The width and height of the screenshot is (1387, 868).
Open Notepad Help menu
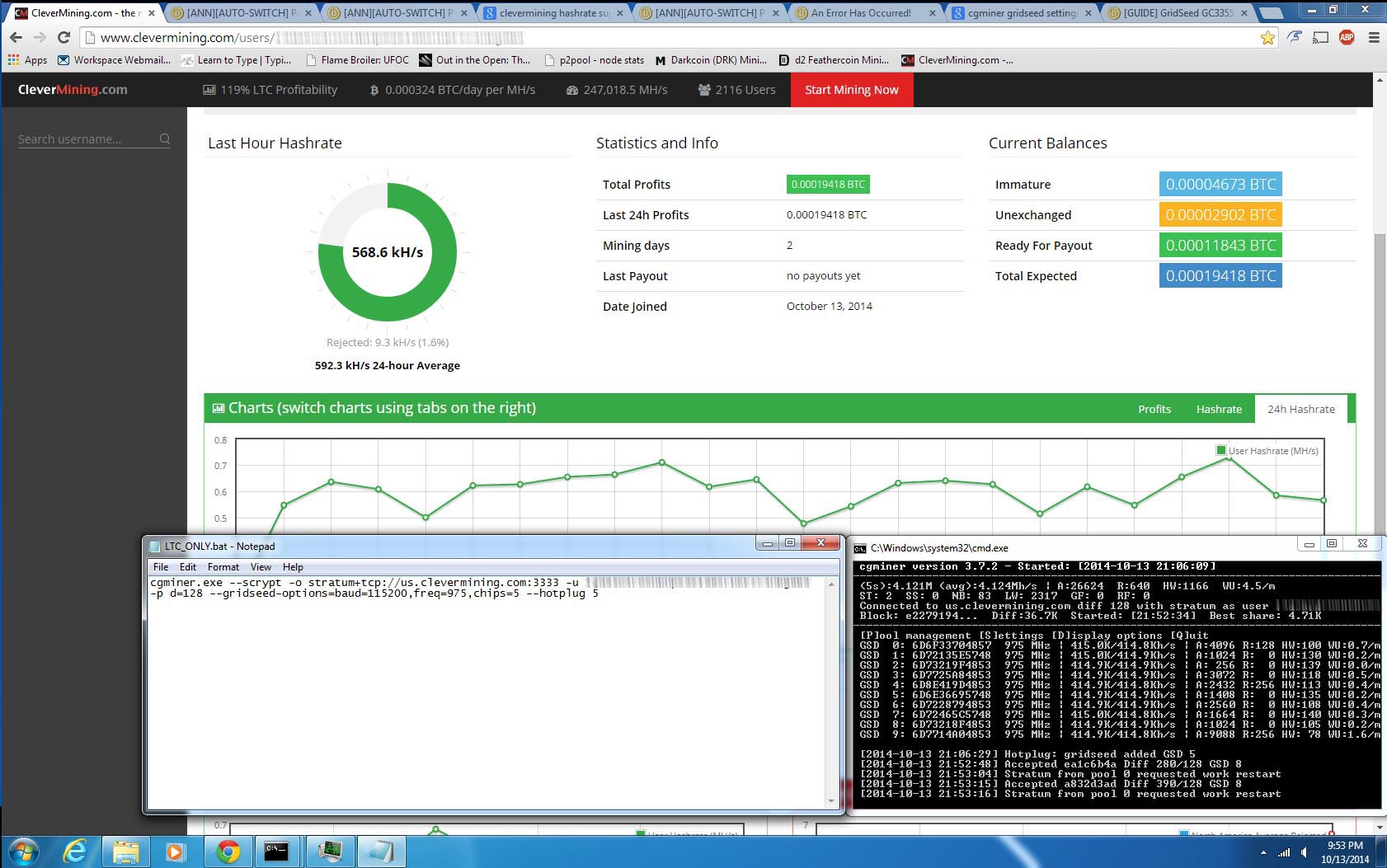pyautogui.click(x=293, y=567)
